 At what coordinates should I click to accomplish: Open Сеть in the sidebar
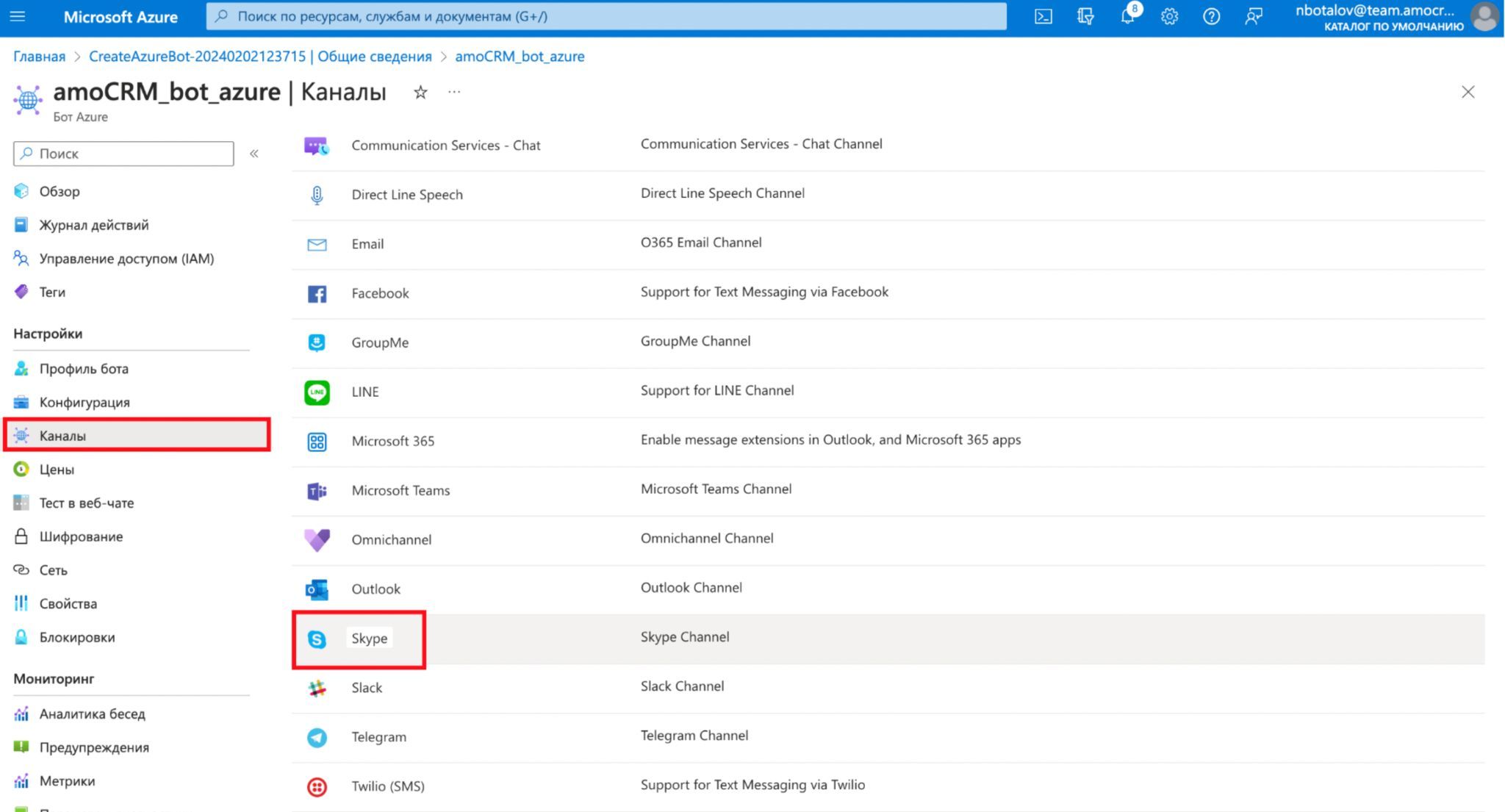[x=53, y=570]
